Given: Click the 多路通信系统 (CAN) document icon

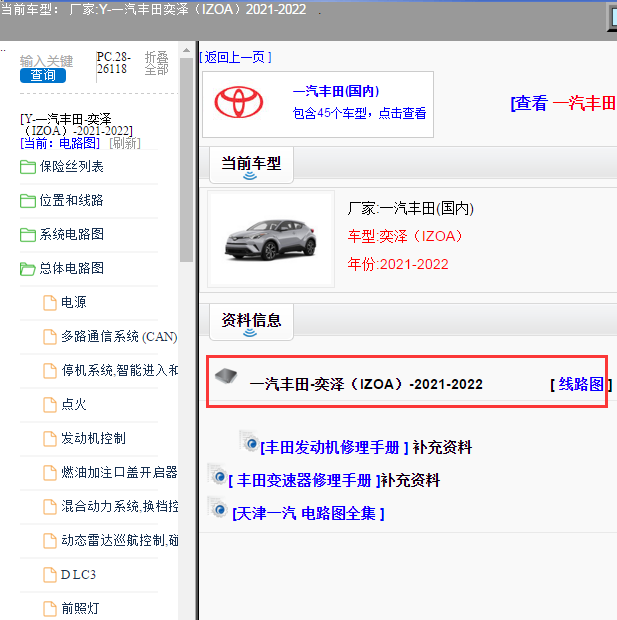Looking at the screenshot, I should point(50,336).
